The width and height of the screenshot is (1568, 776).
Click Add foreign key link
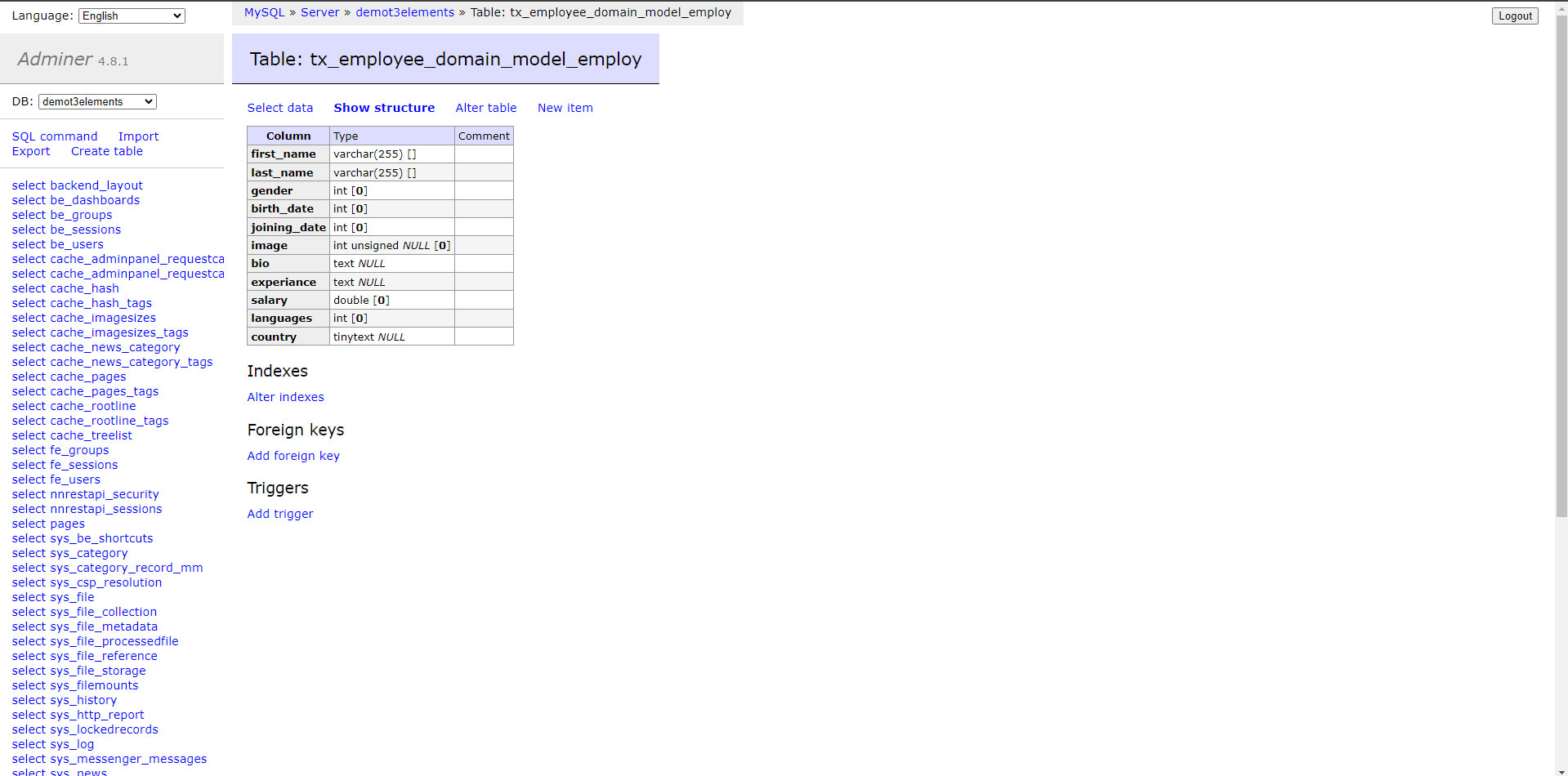click(x=293, y=456)
